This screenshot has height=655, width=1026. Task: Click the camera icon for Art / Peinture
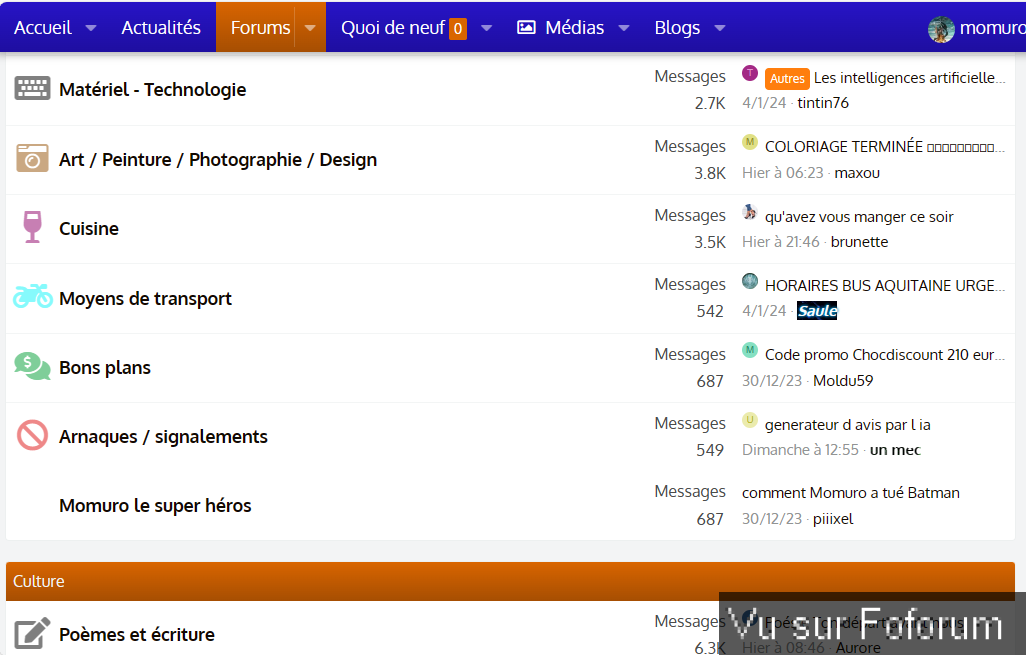[x=32, y=158]
